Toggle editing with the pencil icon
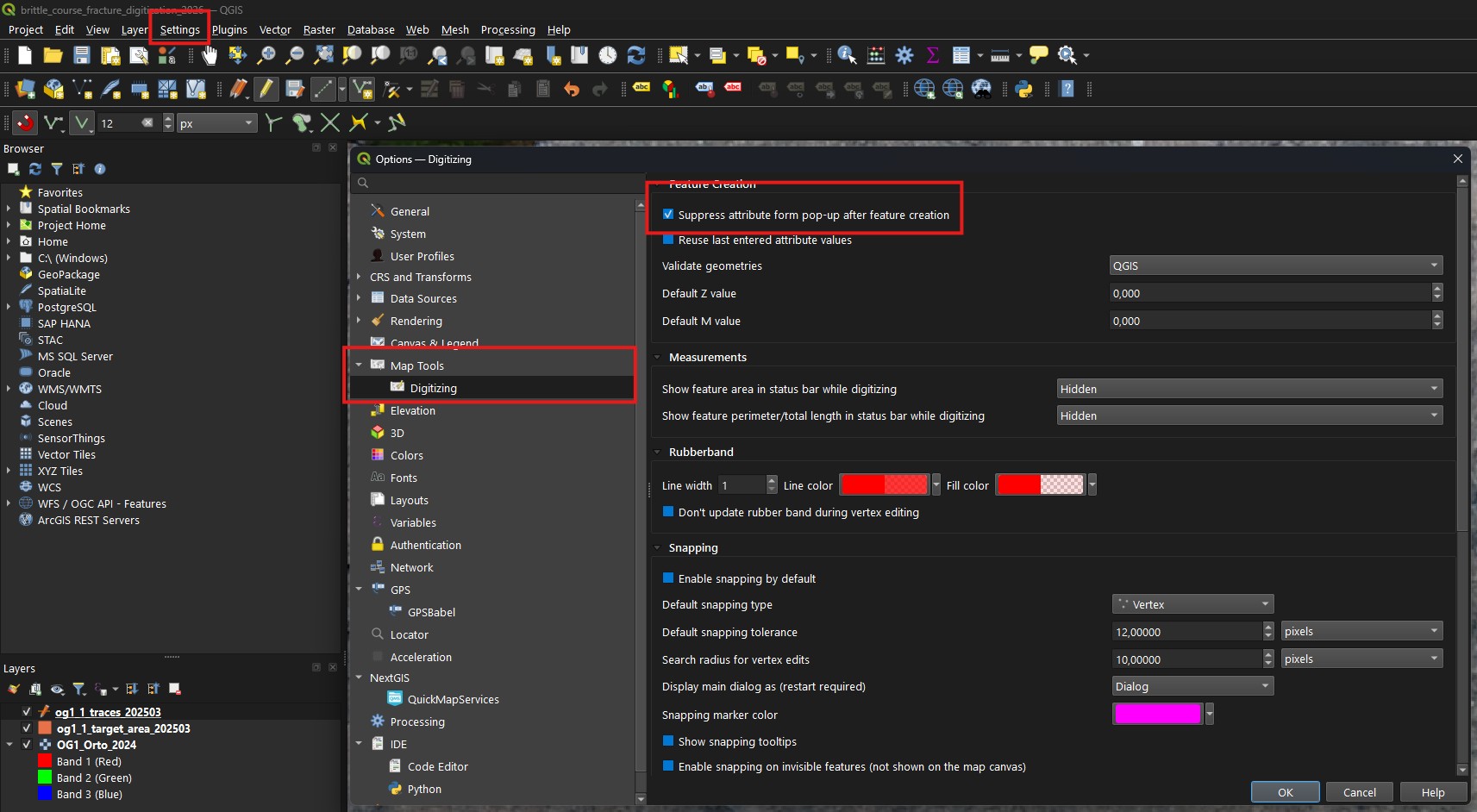1477x812 pixels. coord(266,90)
